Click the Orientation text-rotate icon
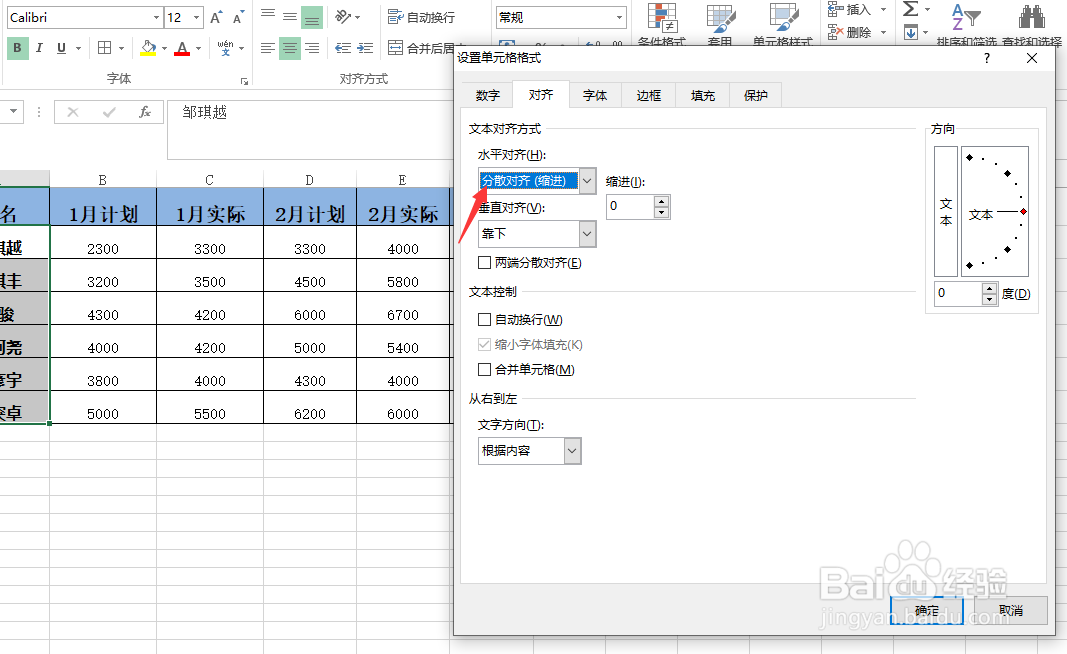Image resolution: width=1067 pixels, height=654 pixels. 344,17
